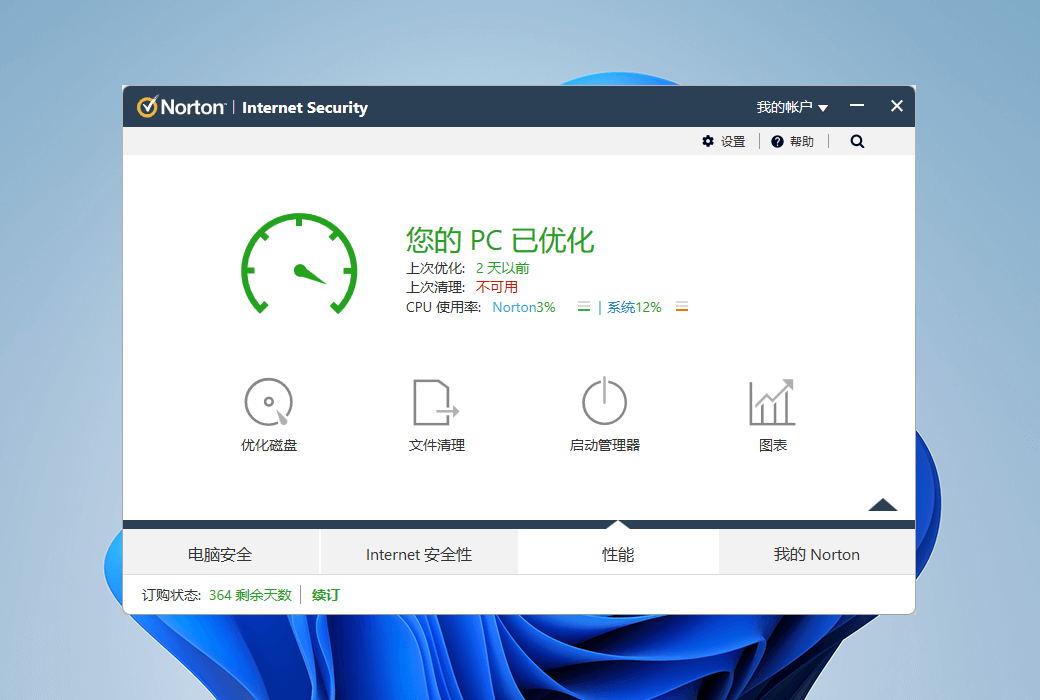Click the Norton checkmark logo
Screen dimensions: 1040x700
click(147, 106)
